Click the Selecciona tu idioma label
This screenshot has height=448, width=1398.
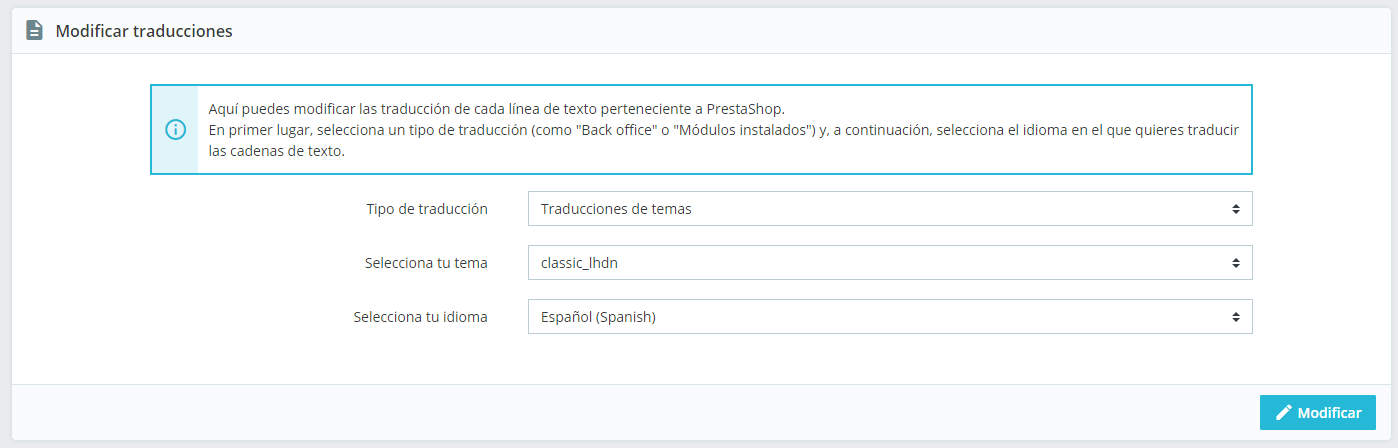[x=420, y=317]
